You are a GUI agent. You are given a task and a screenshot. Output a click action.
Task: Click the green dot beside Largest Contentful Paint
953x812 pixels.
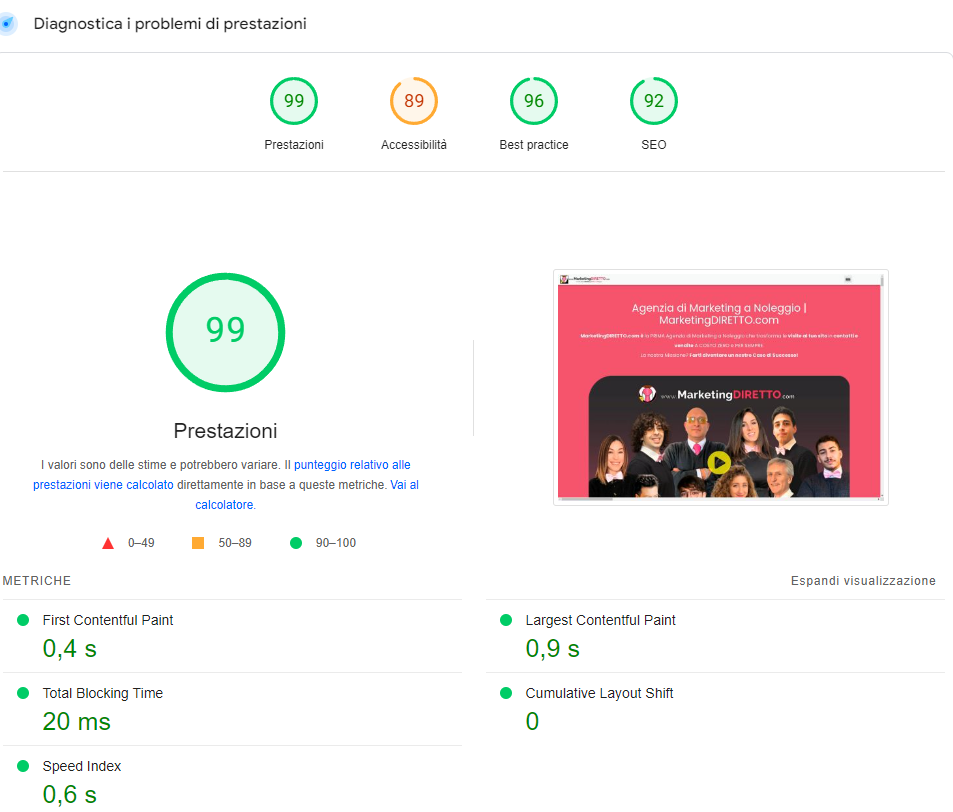click(x=506, y=620)
